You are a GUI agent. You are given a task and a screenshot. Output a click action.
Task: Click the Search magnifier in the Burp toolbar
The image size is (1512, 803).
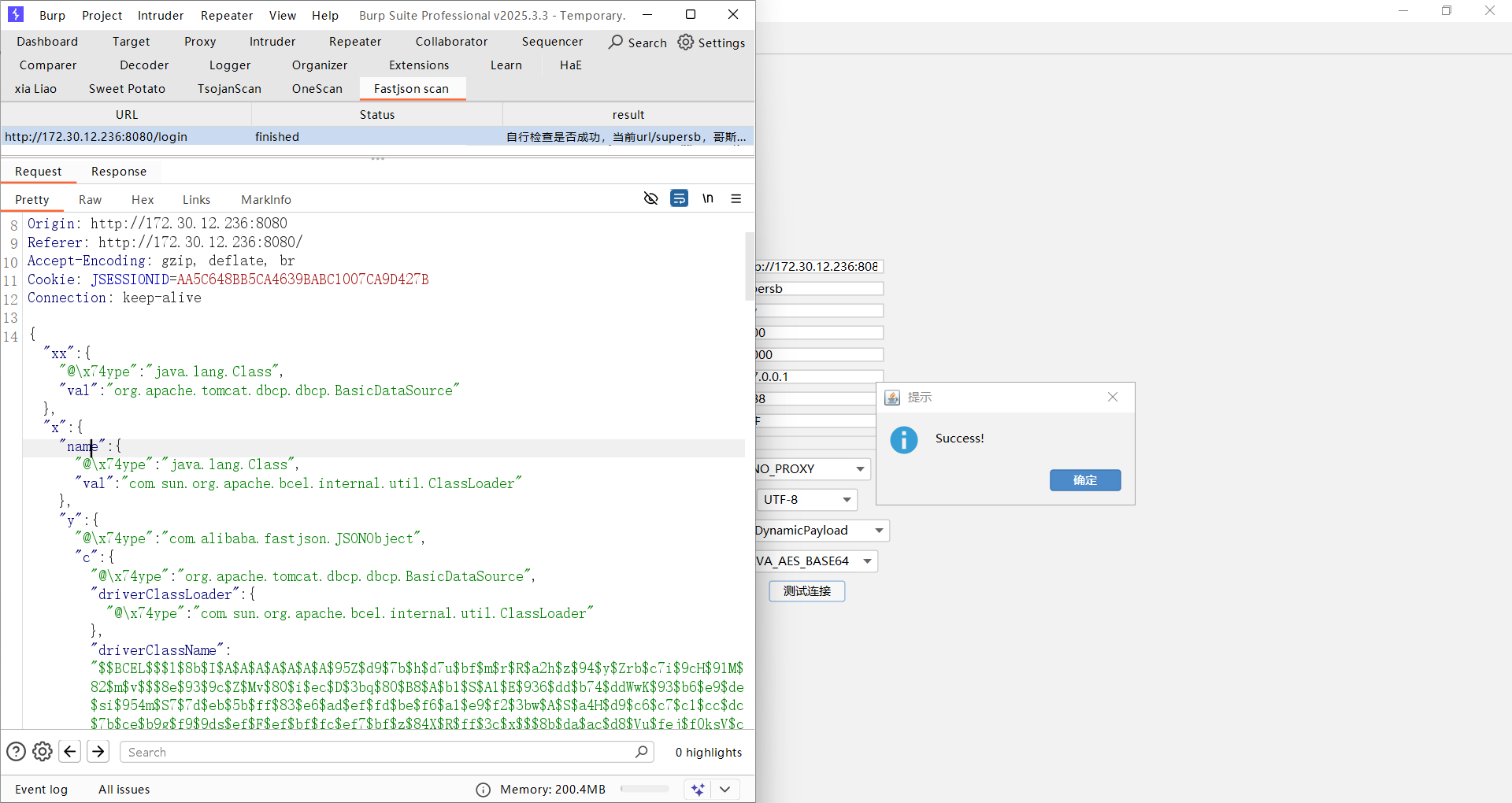[616, 42]
